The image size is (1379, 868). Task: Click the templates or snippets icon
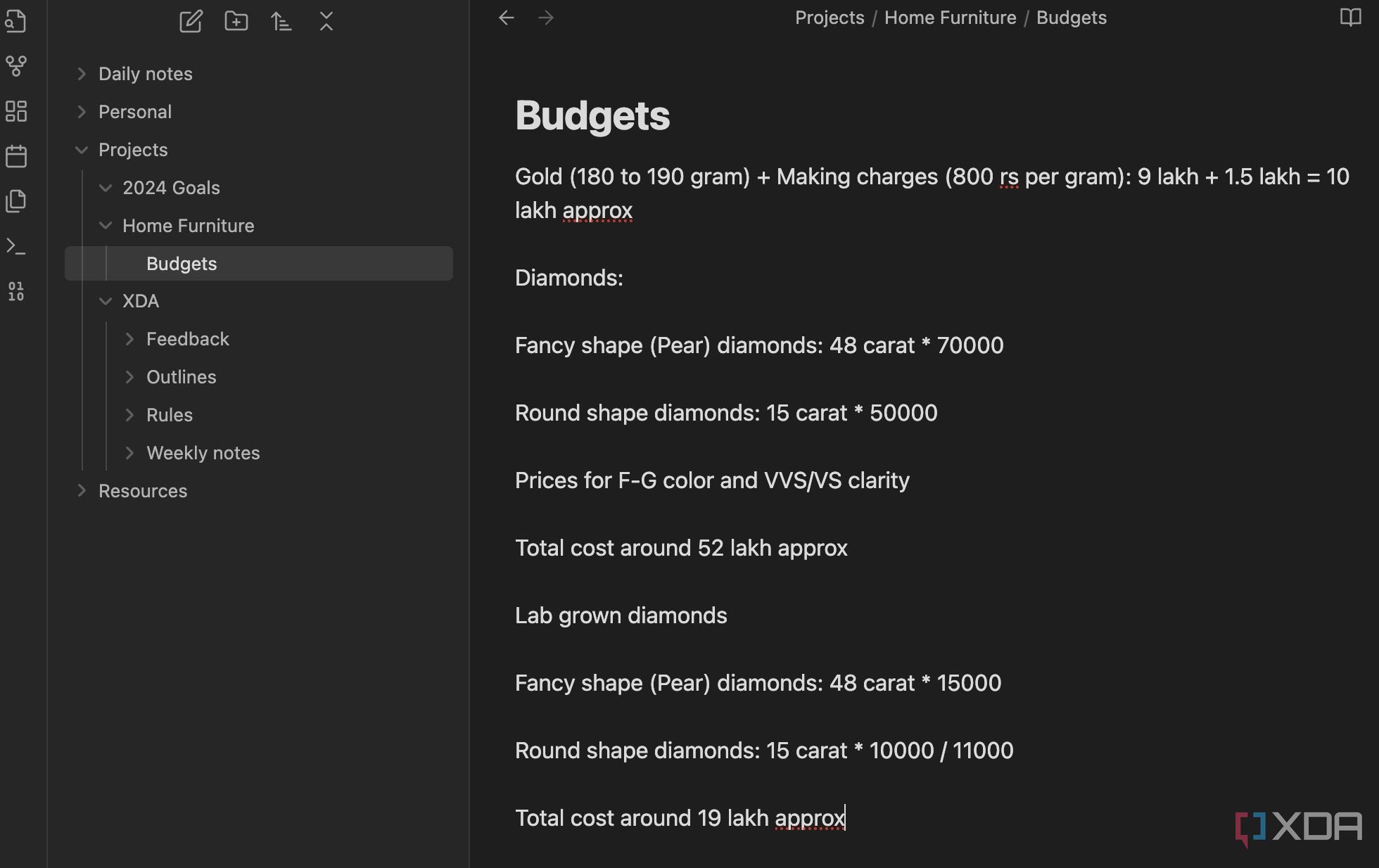pyautogui.click(x=17, y=200)
